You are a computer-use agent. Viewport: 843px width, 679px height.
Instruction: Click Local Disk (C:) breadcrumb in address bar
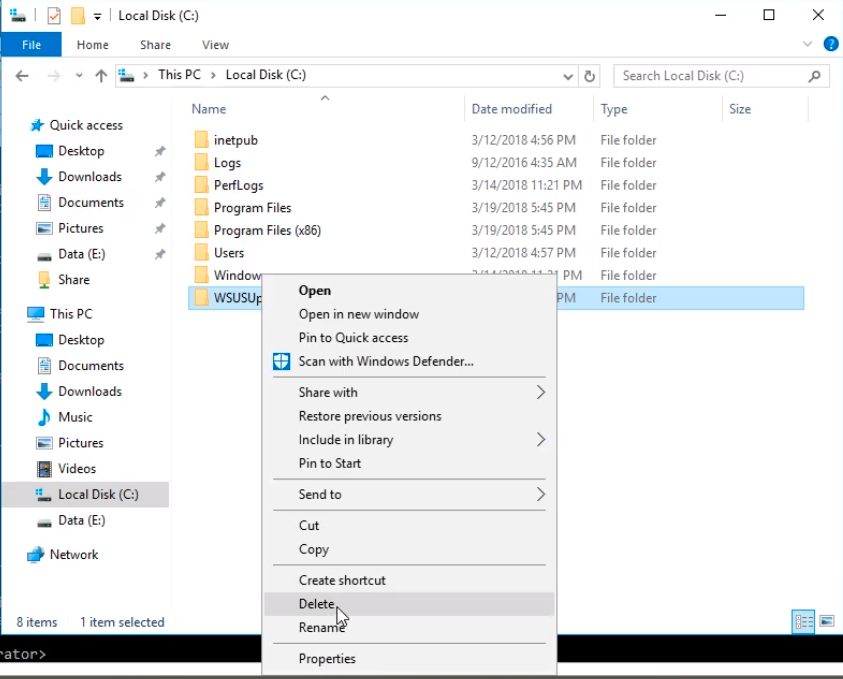pyautogui.click(x=266, y=75)
